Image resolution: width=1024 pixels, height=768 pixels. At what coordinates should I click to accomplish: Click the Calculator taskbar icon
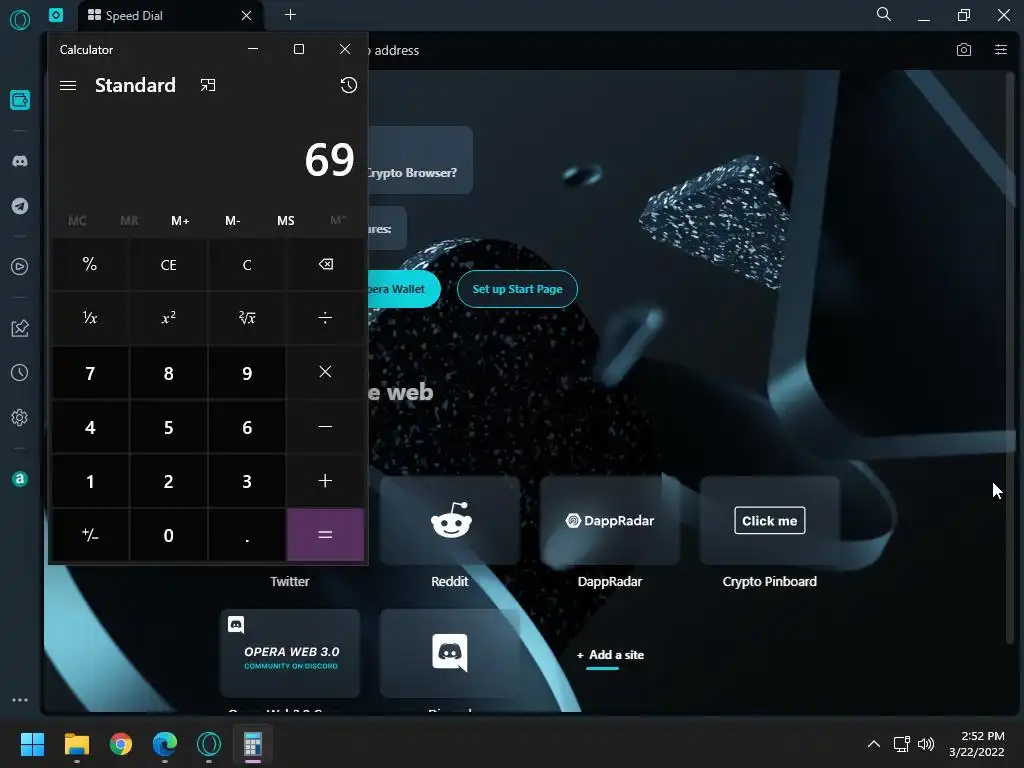[253, 744]
